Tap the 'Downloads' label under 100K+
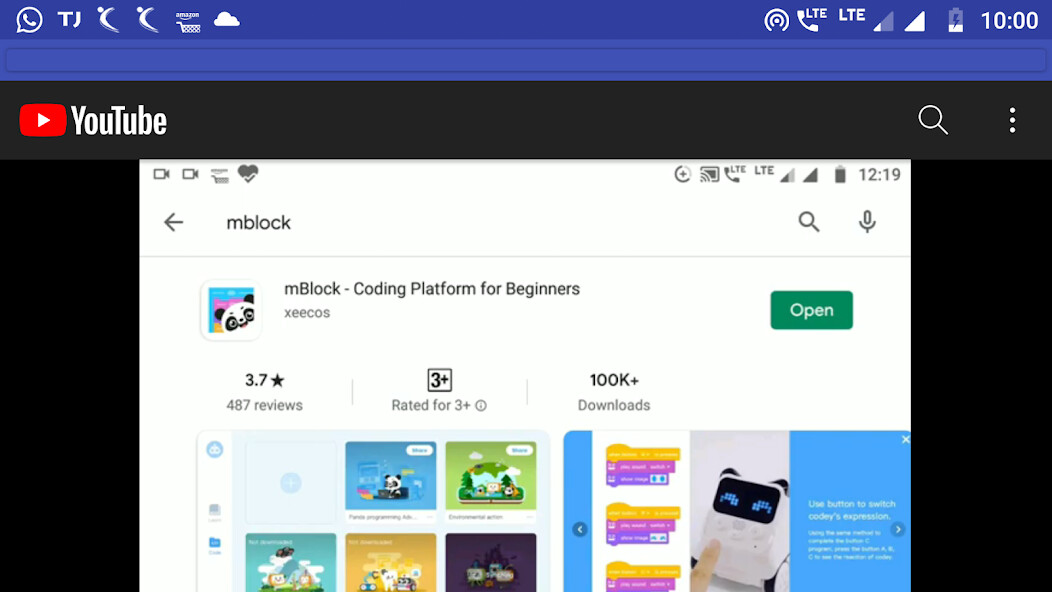 click(614, 405)
